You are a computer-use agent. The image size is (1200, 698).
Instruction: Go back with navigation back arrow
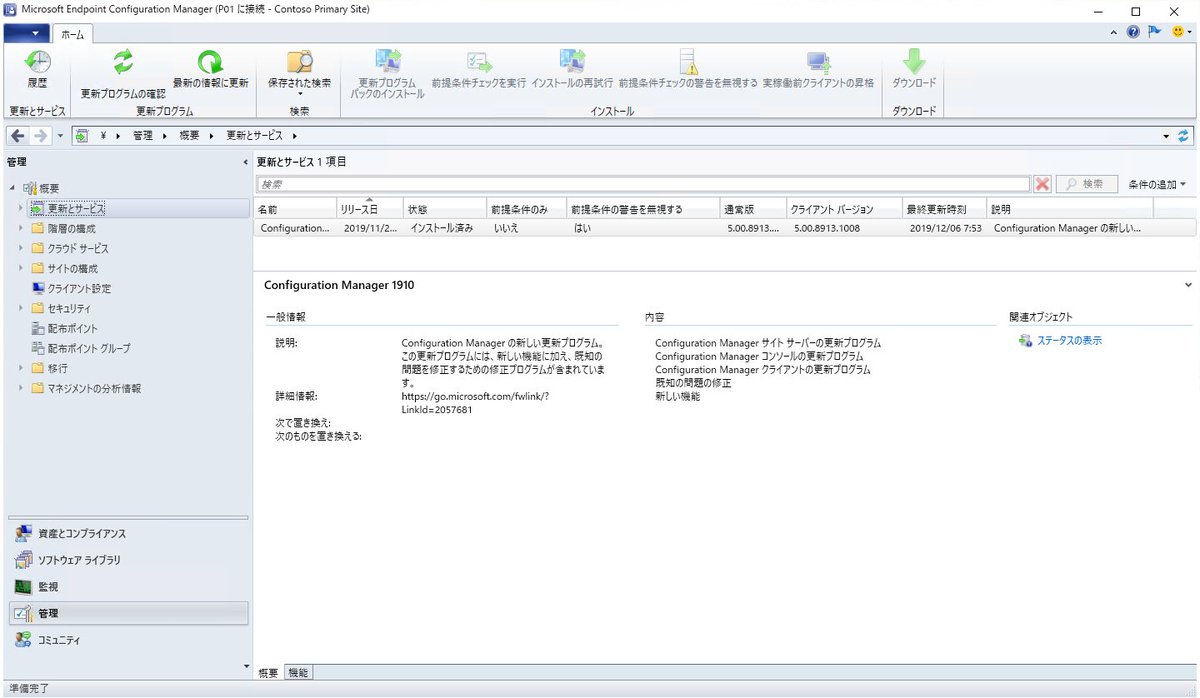pyautogui.click(x=18, y=135)
